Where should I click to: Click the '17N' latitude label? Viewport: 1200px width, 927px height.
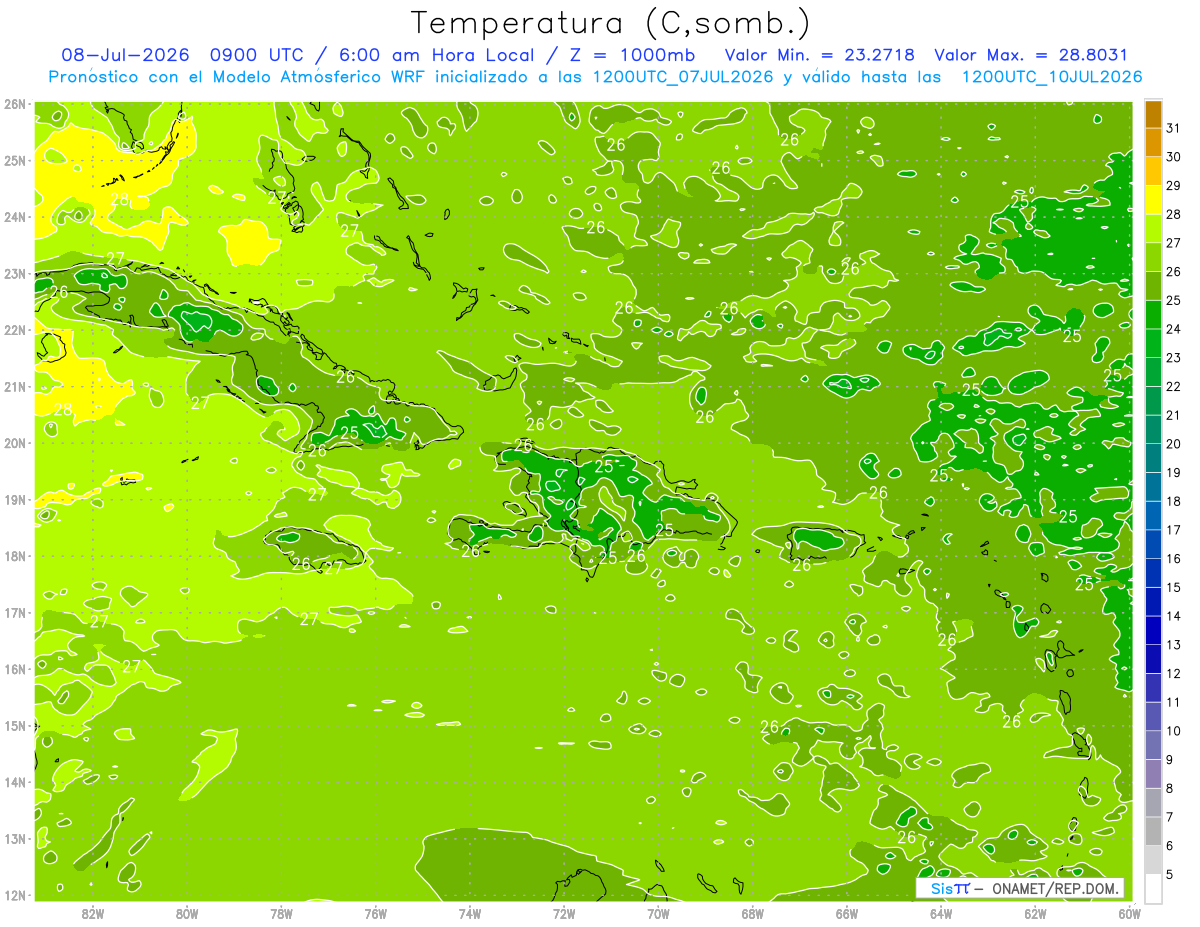pyautogui.click(x=14, y=612)
